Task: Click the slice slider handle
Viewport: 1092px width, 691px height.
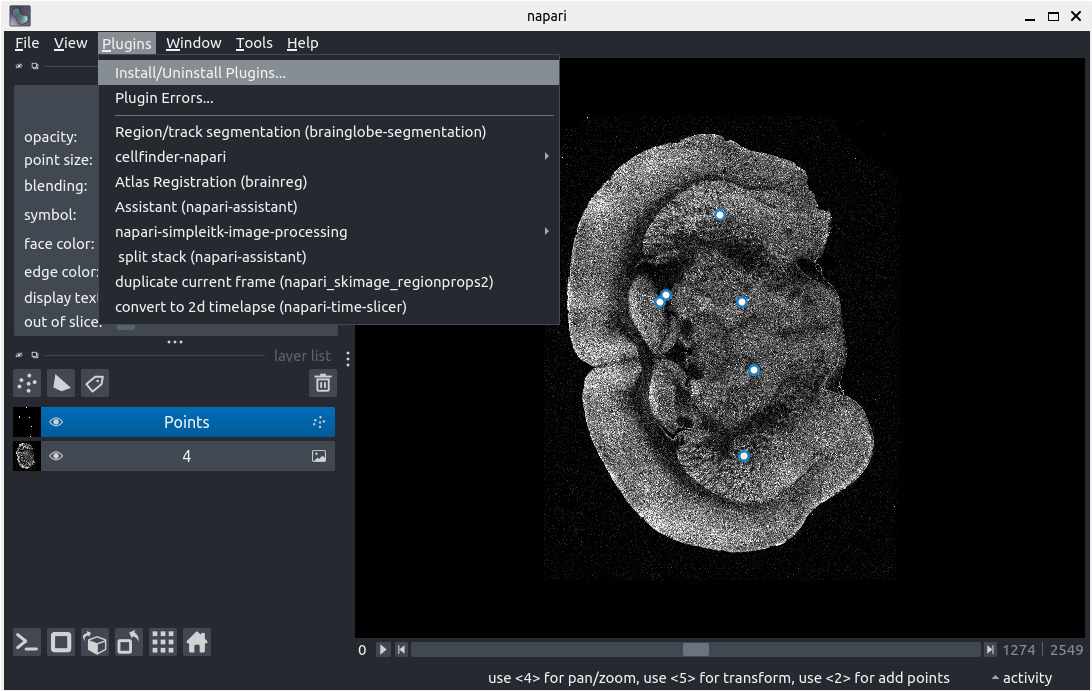Action: pyautogui.click(x=696, y=650)
